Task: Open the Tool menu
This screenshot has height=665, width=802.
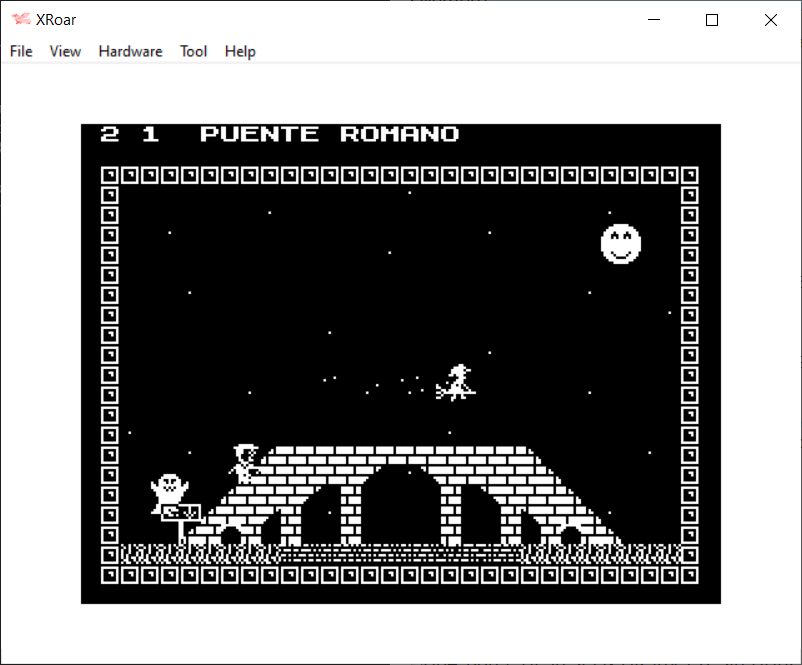Action: 193,51
